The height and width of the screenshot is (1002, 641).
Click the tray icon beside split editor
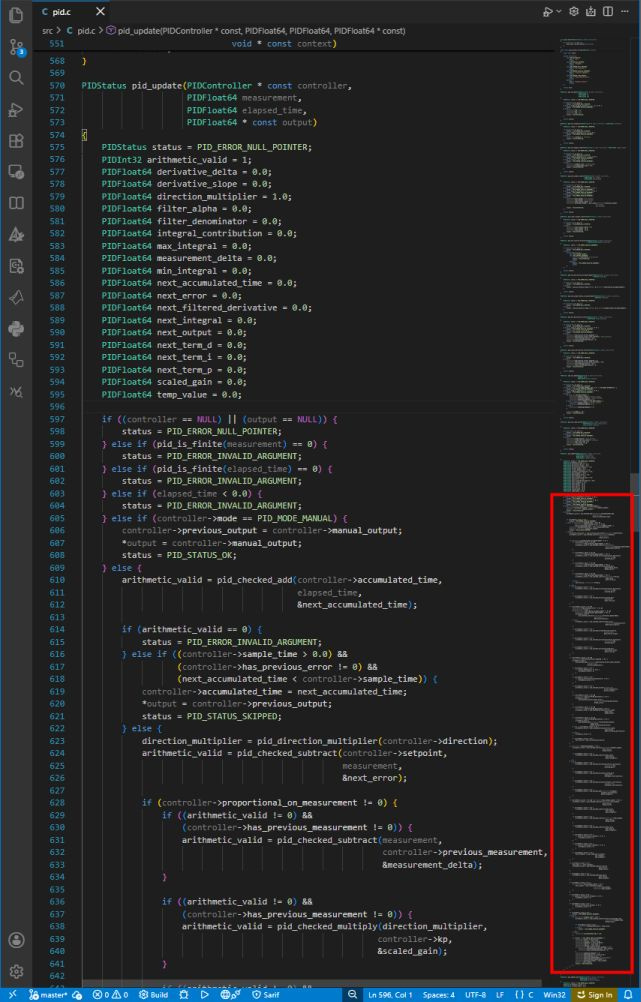click(x=591, y=12)
